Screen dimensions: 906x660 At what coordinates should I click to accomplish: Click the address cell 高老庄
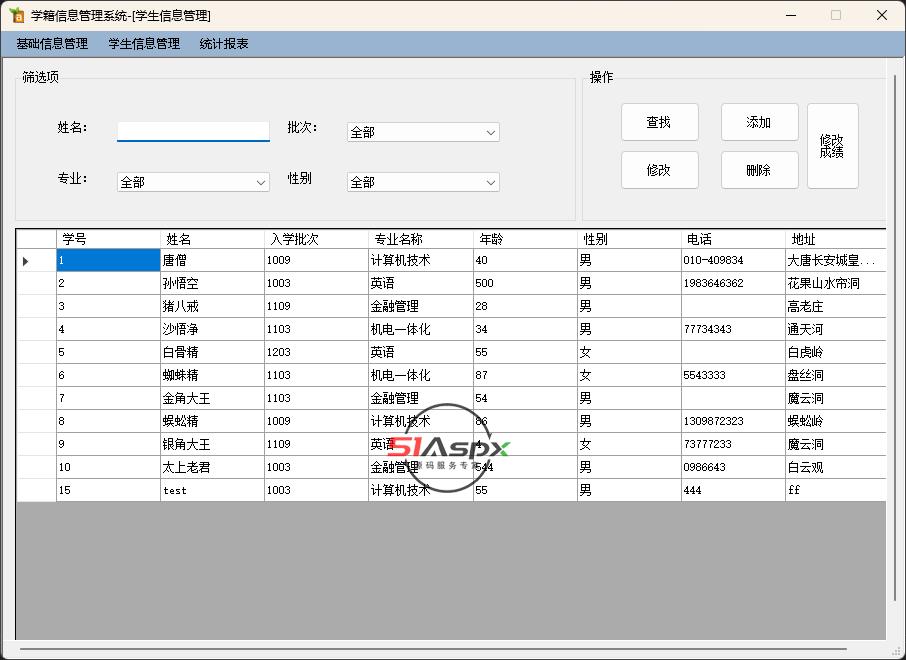pyautogui.click(x=836, y=306)
